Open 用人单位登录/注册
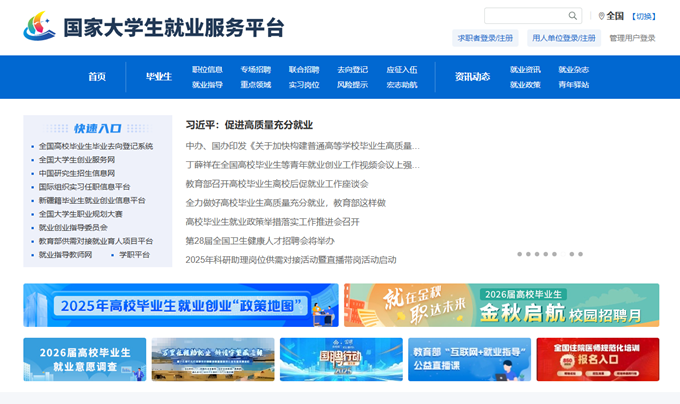The height and width of the screenshot is (404, 680). 564,38
